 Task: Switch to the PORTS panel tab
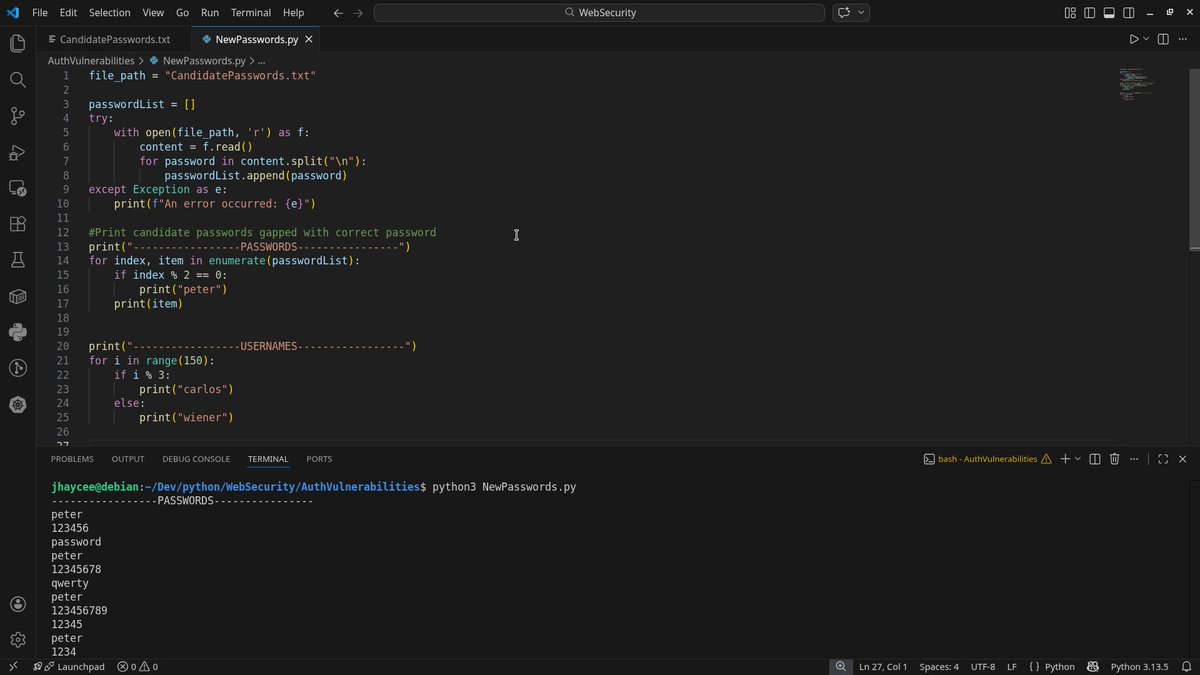319,459
